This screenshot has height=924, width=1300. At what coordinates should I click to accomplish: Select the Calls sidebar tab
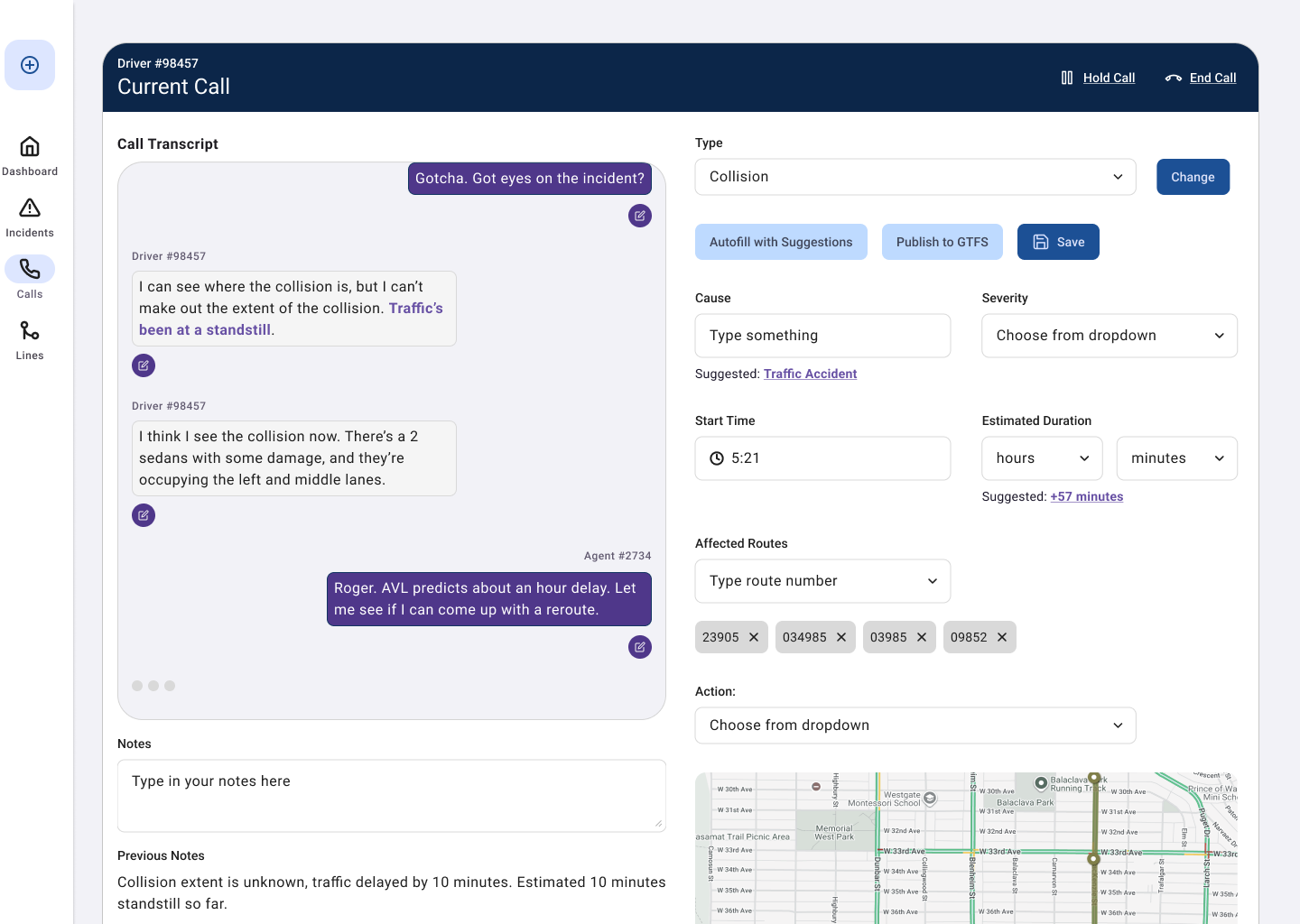pyautogui.click(x=30, y=278)
